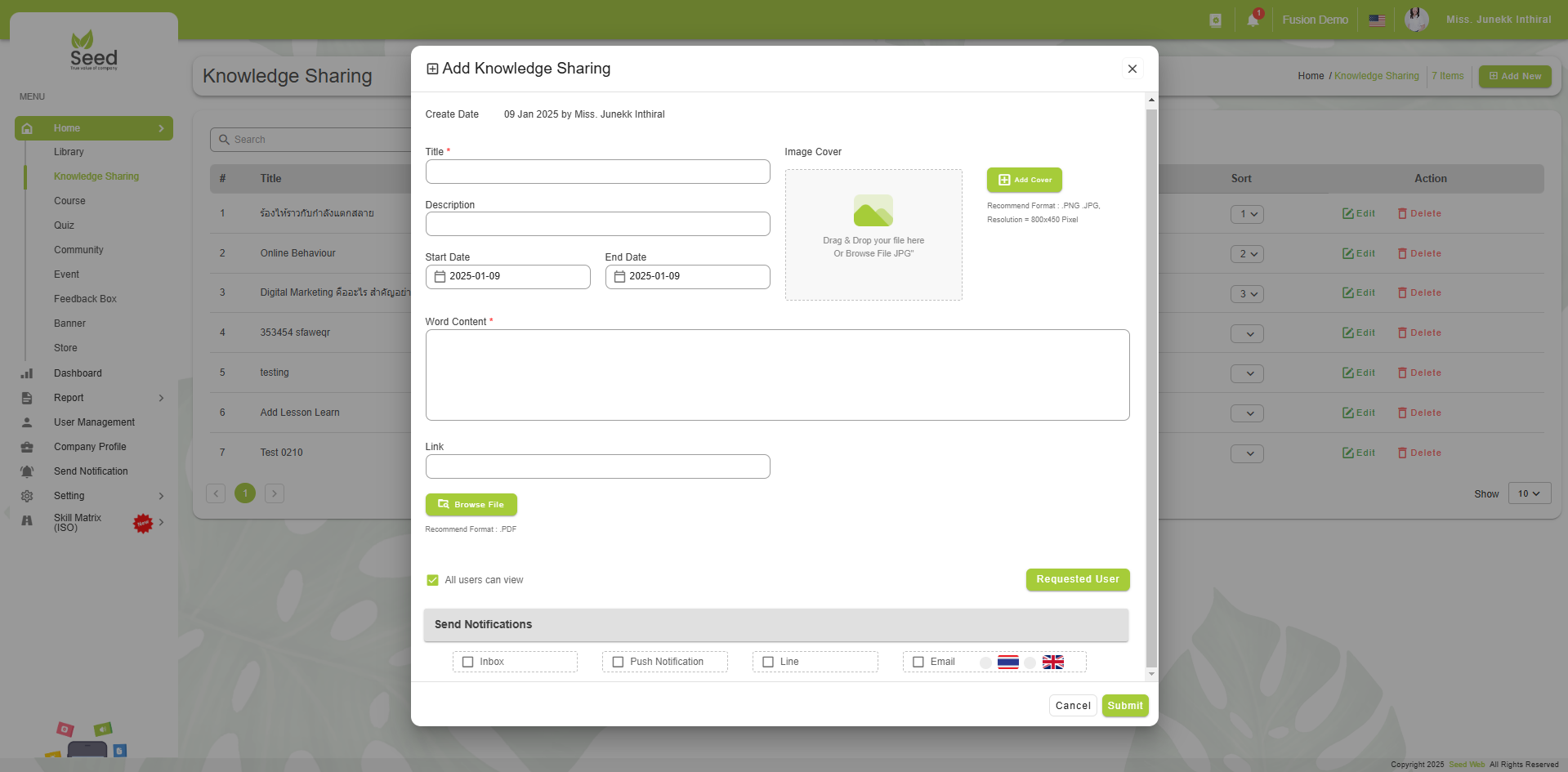Screen dimensions: 1568x772
Task: Open User Management in sidebar
Action: coord(94,422)
